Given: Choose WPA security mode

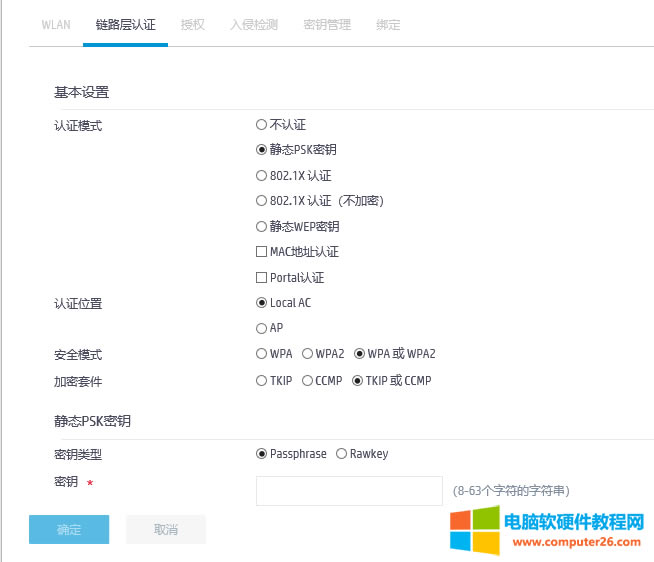Looking at the screenshot, I should point(262,354).
